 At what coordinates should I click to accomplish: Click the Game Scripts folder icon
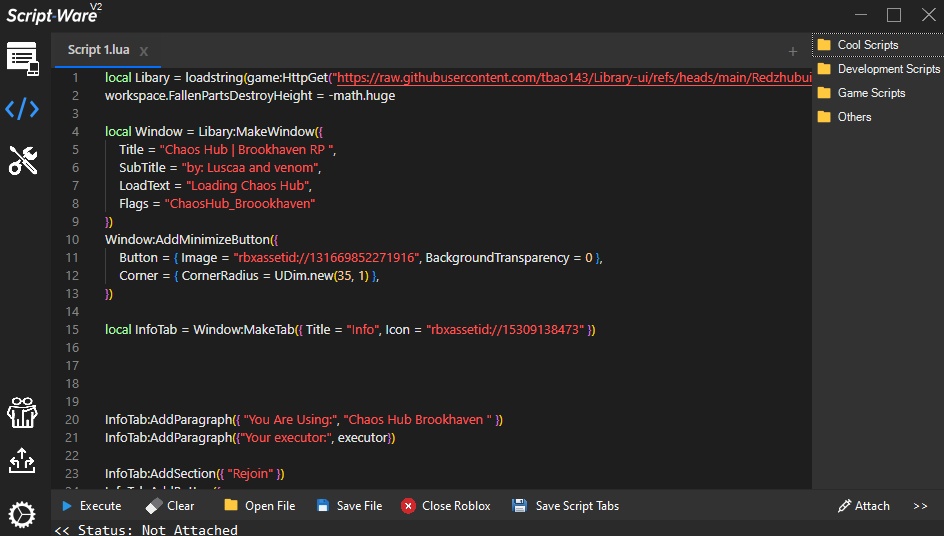tap(824, 93)
